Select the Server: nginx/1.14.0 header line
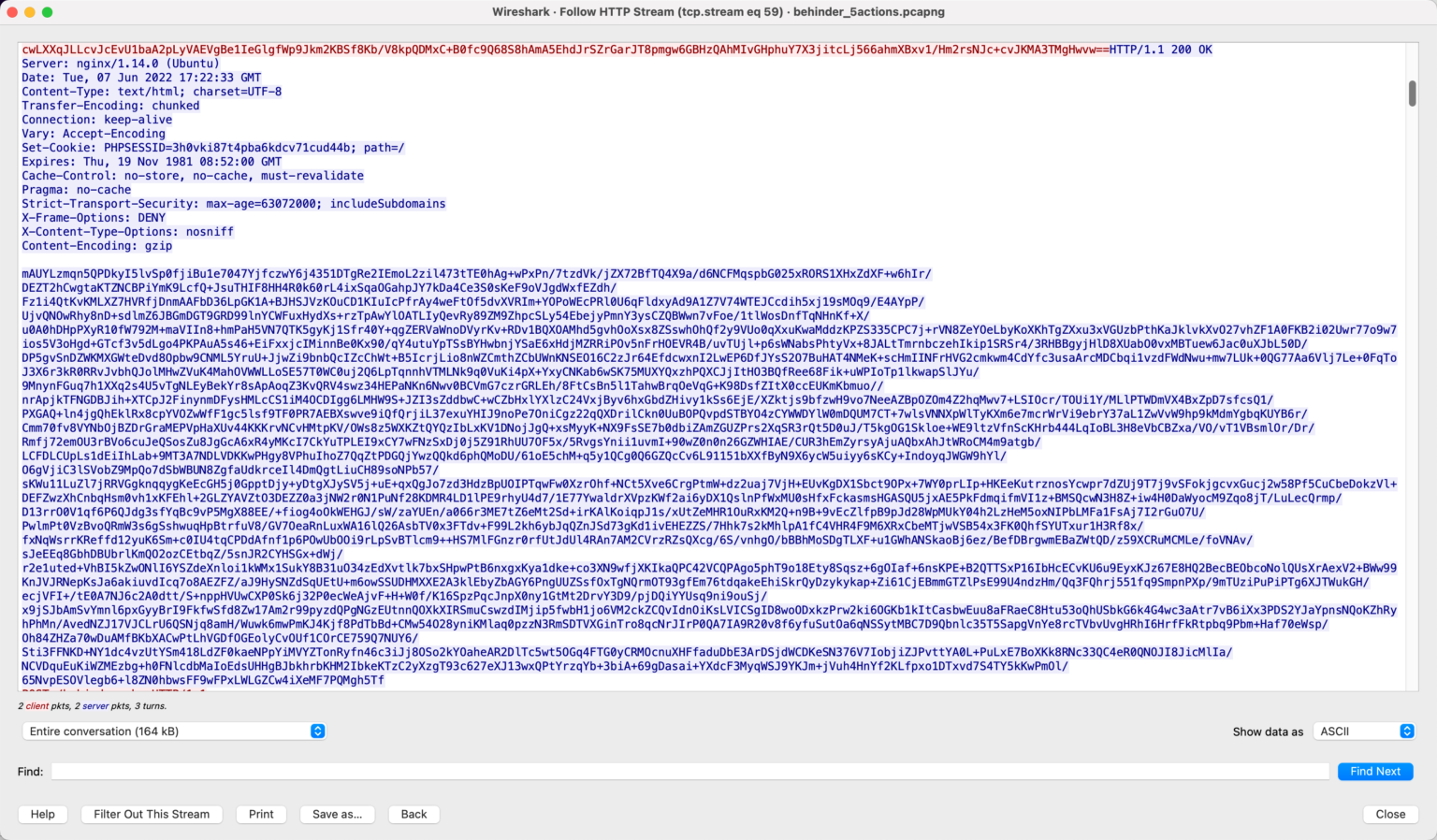The width and height of the screenshot is (1437, 840). coord(121,64)
